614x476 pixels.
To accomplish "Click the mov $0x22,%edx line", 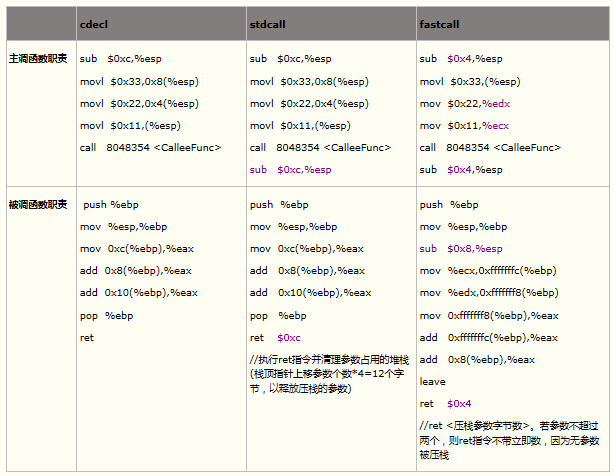I will [466, 103].
